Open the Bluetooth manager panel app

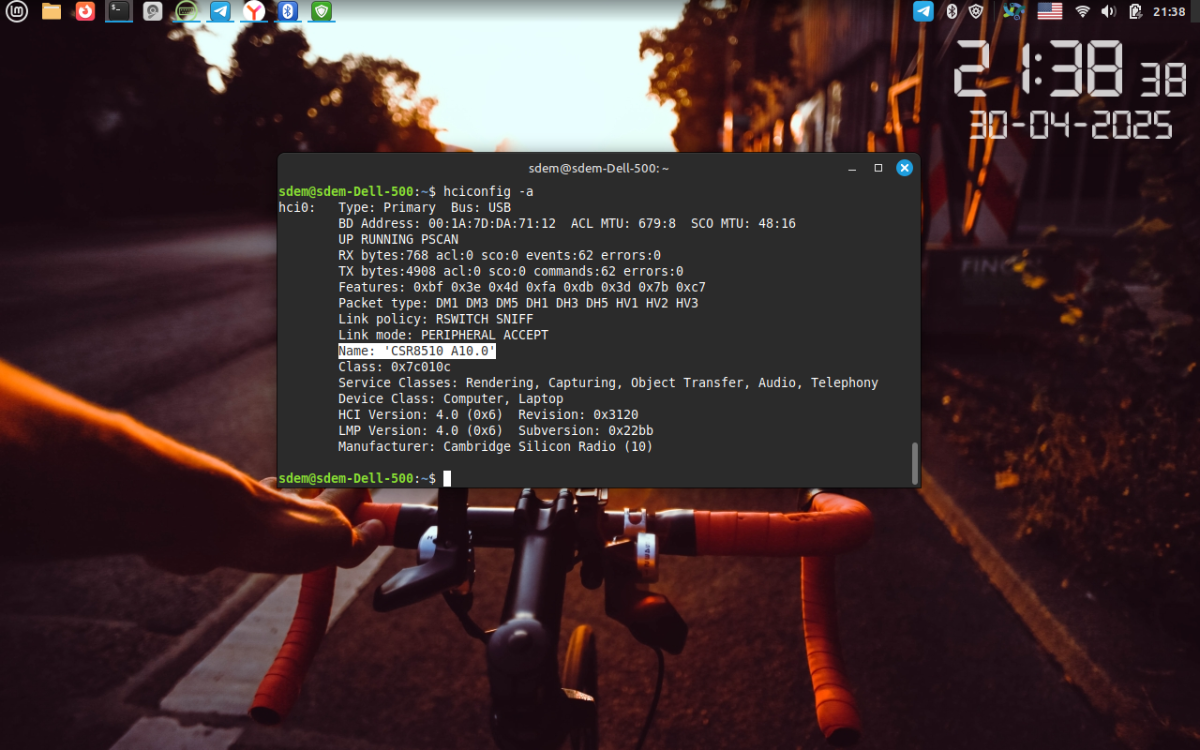pos(288,11)
